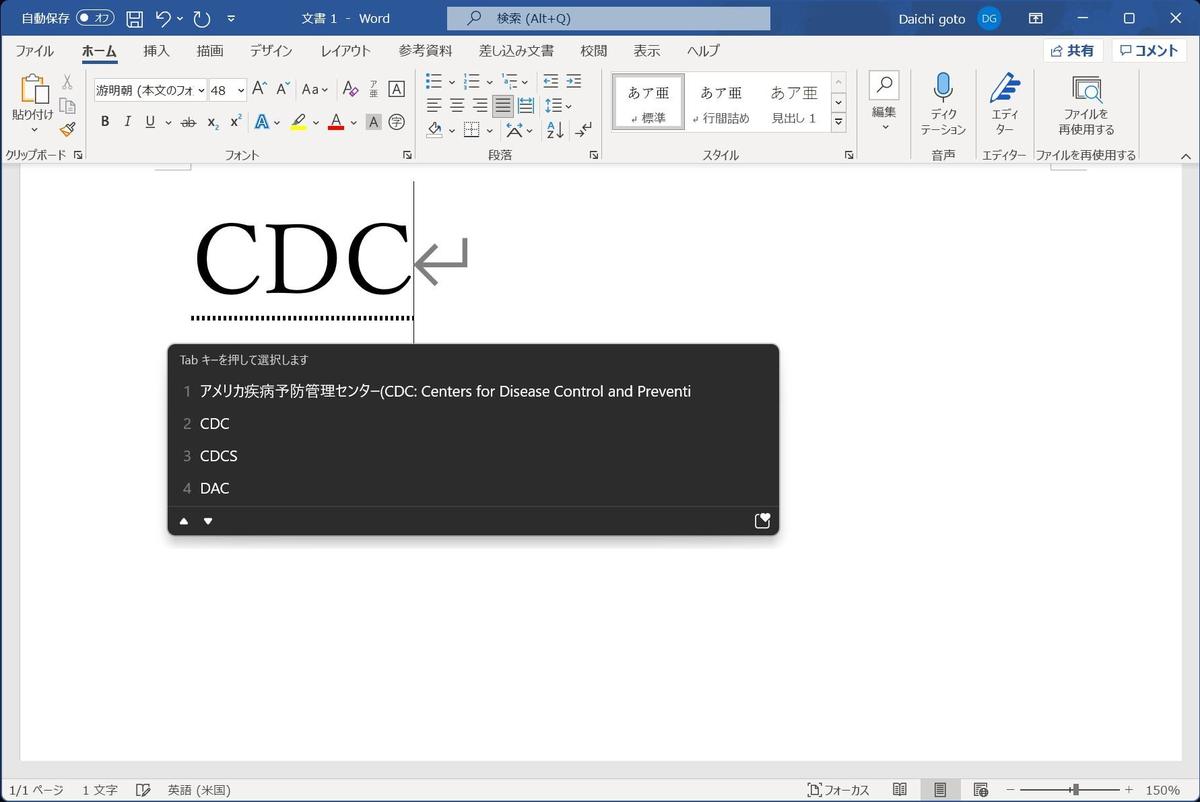Screen dimensions: 1200x802
Task: Save the document using floppy icon
Action: pos(134,18)
